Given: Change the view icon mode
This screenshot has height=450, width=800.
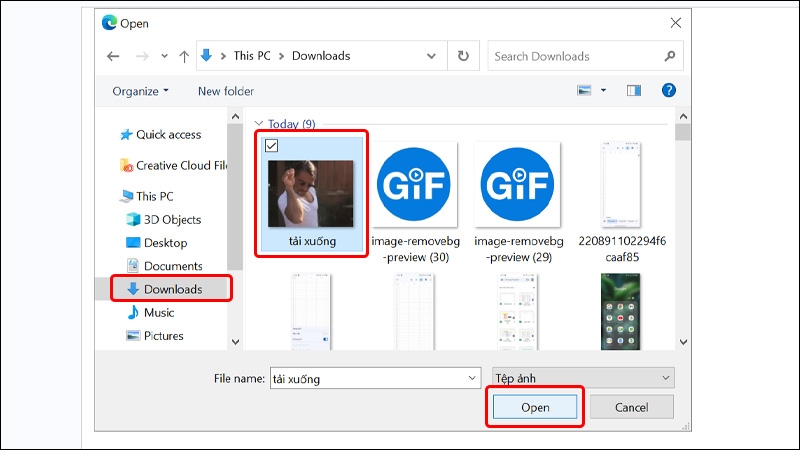Looking at the screenshot, I should pos(584,91).
